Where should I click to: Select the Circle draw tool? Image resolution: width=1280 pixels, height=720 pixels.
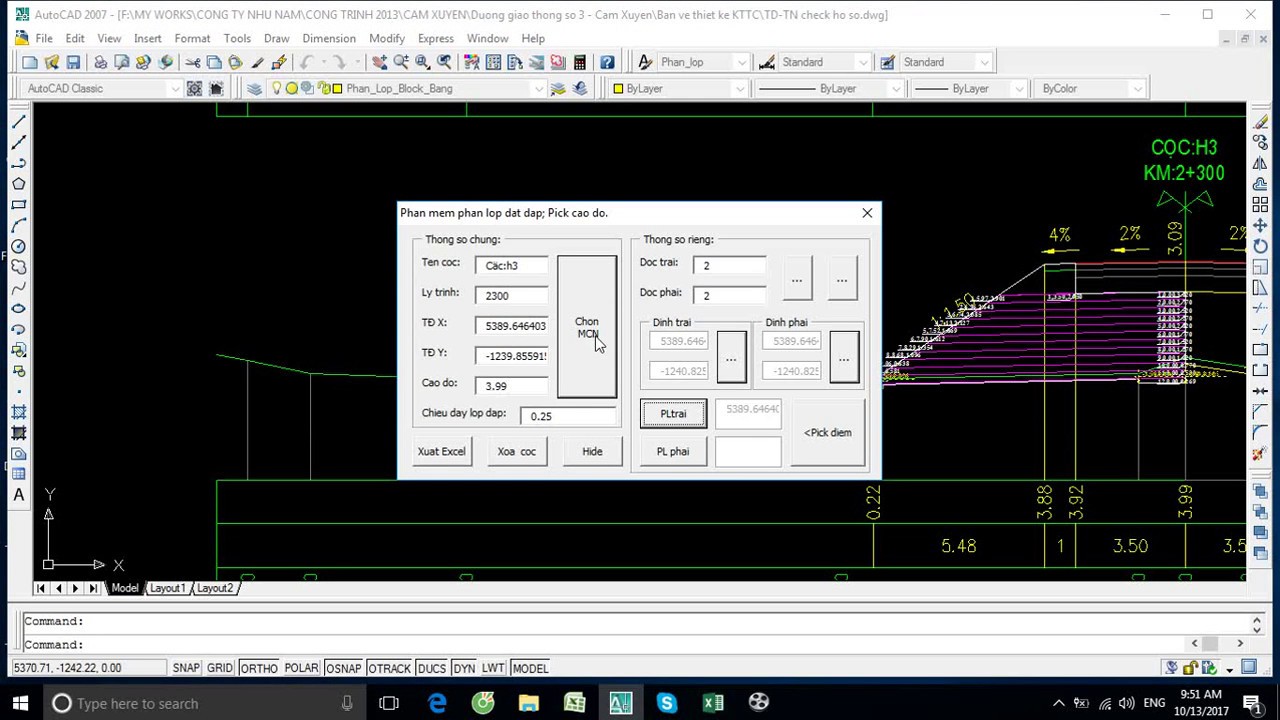tap(18, 246)
